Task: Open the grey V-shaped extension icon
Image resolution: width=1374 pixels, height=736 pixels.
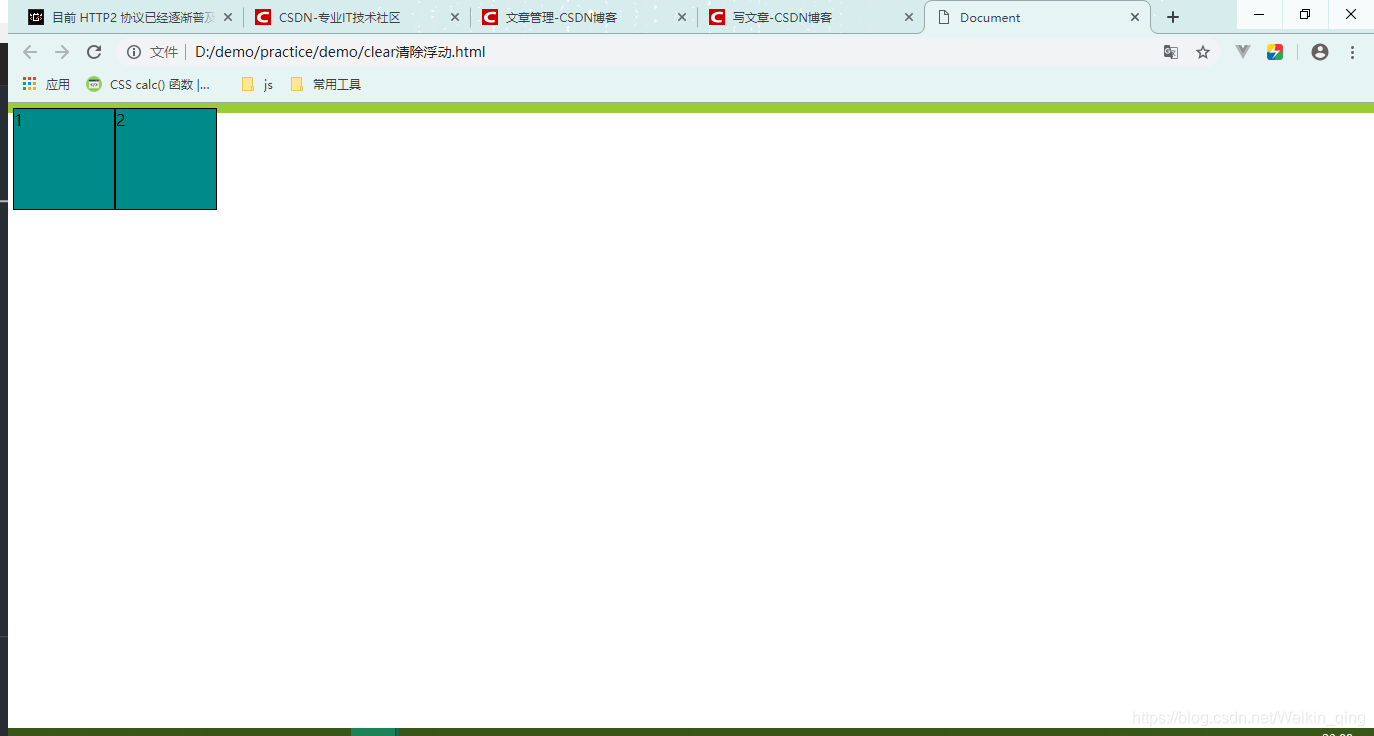Action: [1243, 52]
